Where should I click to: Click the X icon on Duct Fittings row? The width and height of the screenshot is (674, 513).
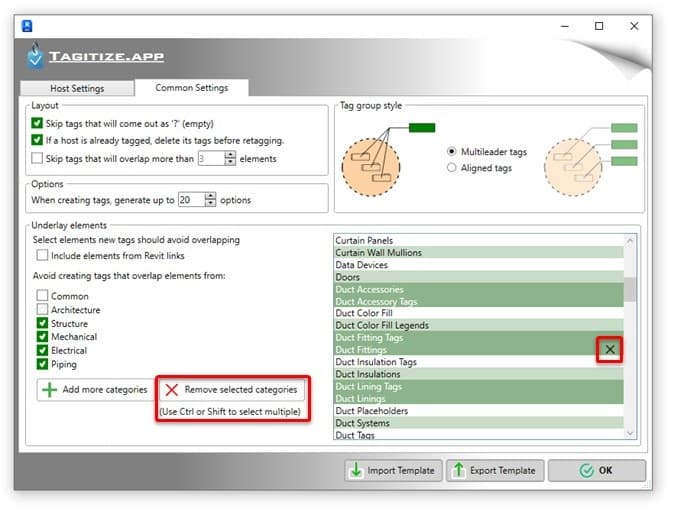[610, 350]
